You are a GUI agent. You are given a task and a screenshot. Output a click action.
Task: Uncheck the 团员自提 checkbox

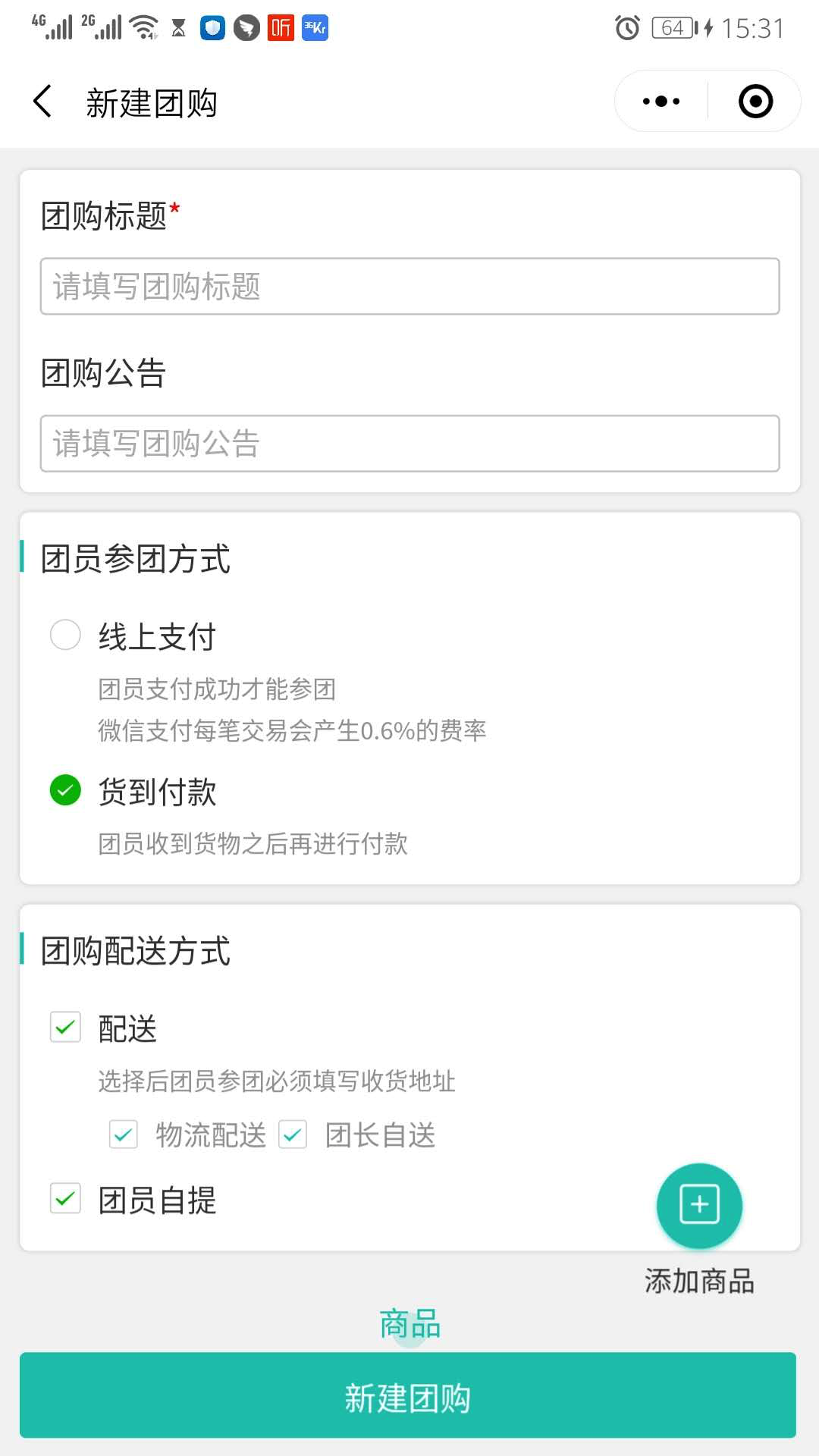(65, 1198)
